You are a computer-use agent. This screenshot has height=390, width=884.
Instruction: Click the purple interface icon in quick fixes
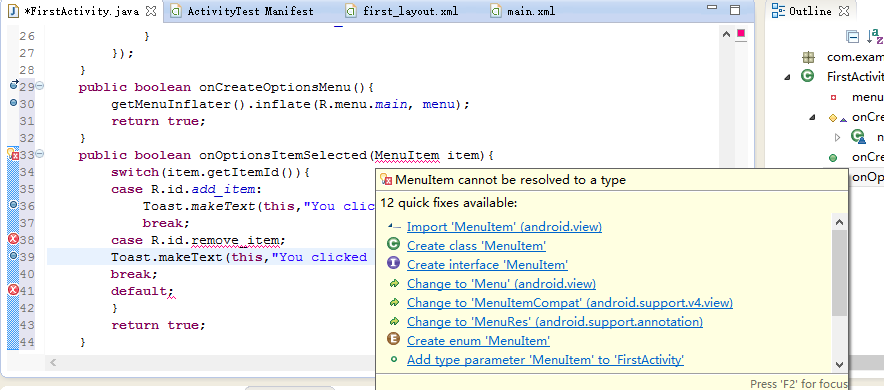click(x=394, y=263)
